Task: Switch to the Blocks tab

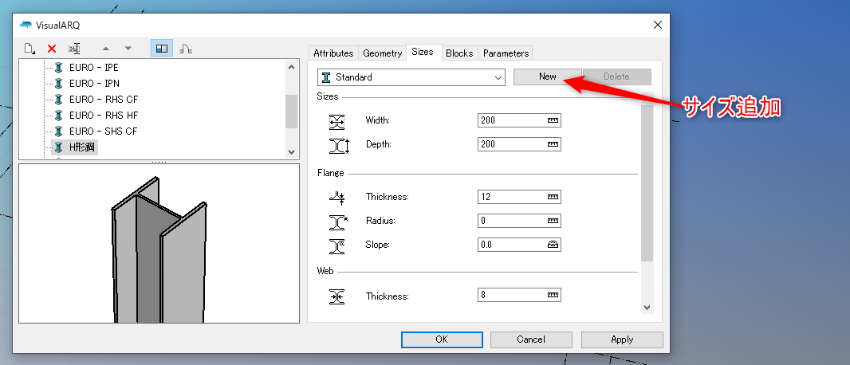Action: pos(459,53)
